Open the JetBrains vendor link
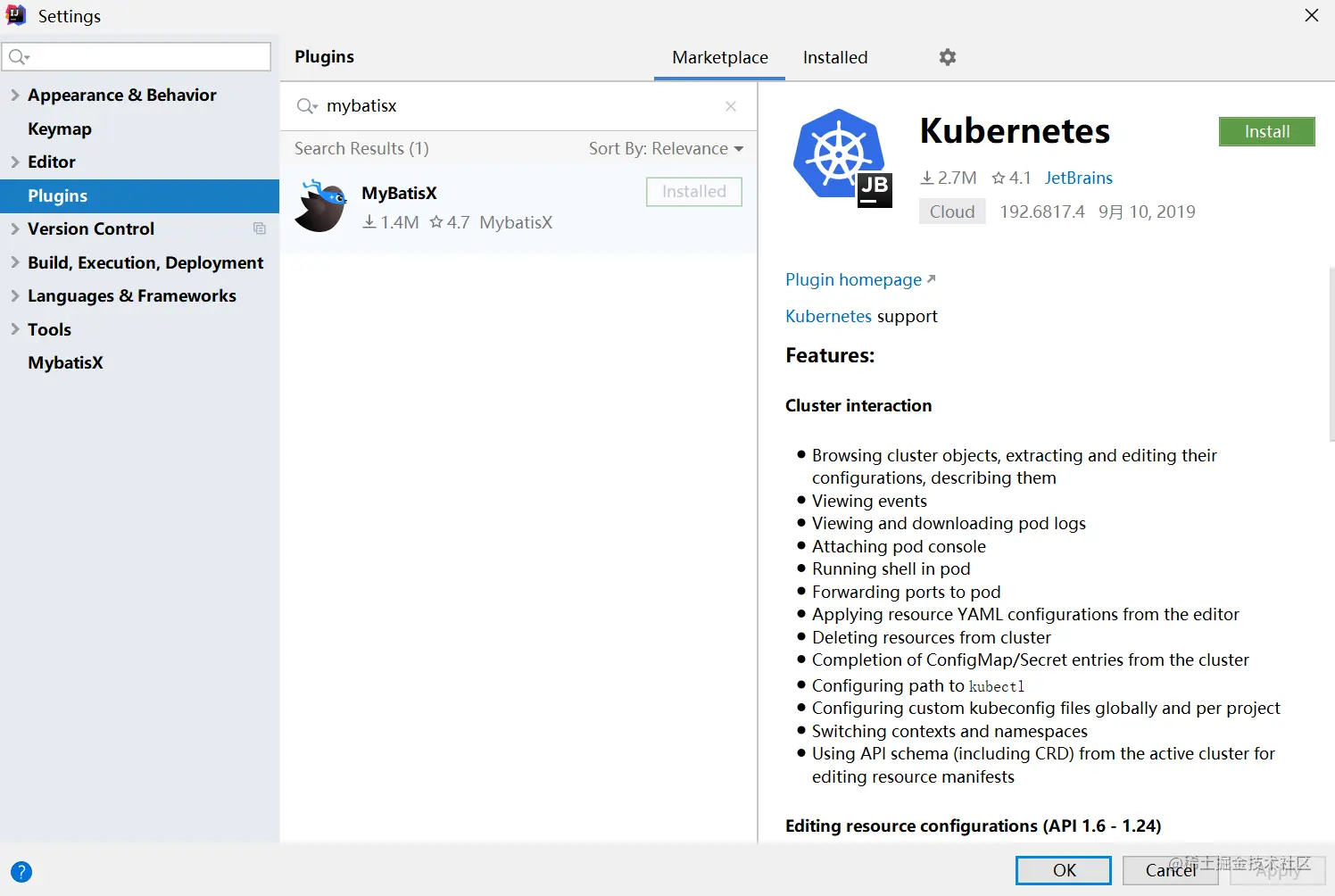 point(1079,178)
